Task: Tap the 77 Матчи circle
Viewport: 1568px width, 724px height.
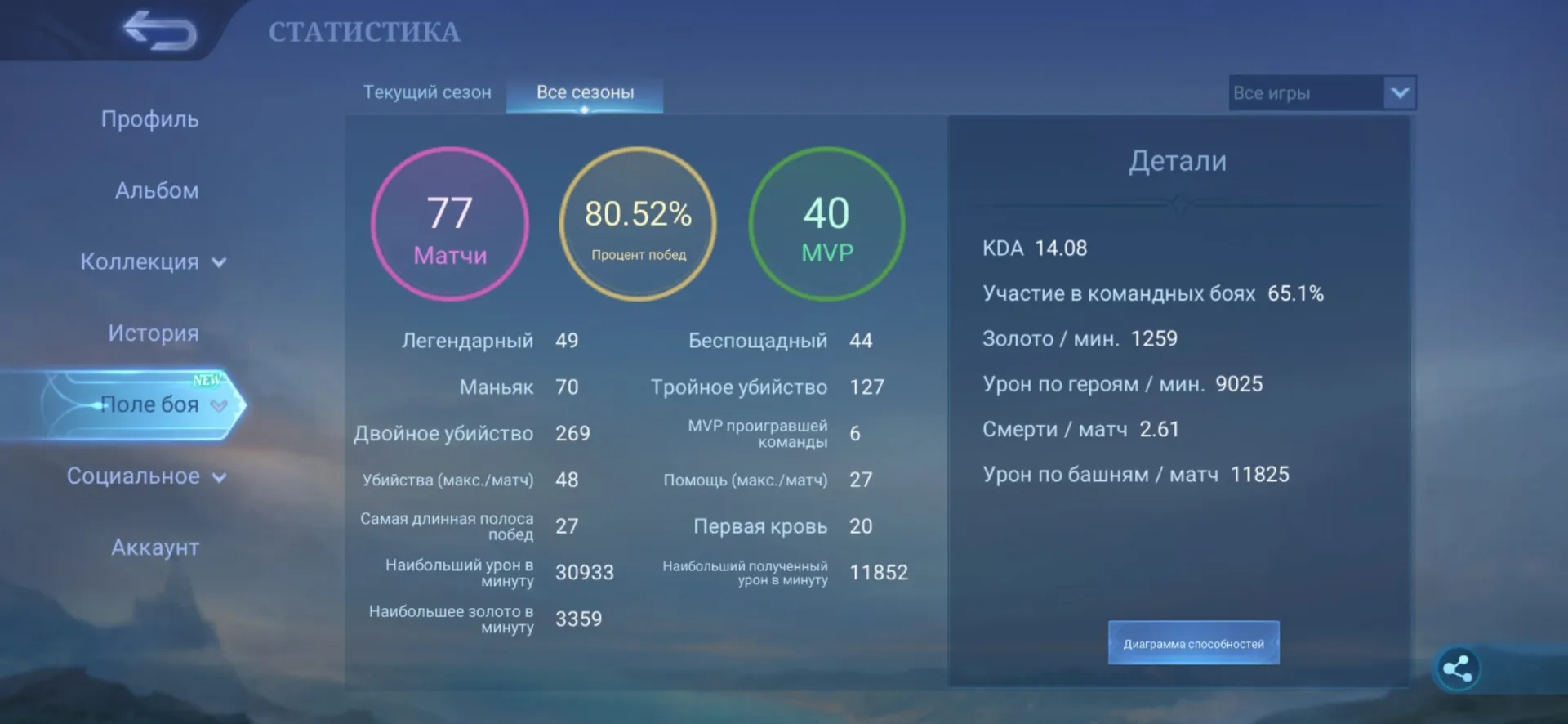Action: (450, 224)
